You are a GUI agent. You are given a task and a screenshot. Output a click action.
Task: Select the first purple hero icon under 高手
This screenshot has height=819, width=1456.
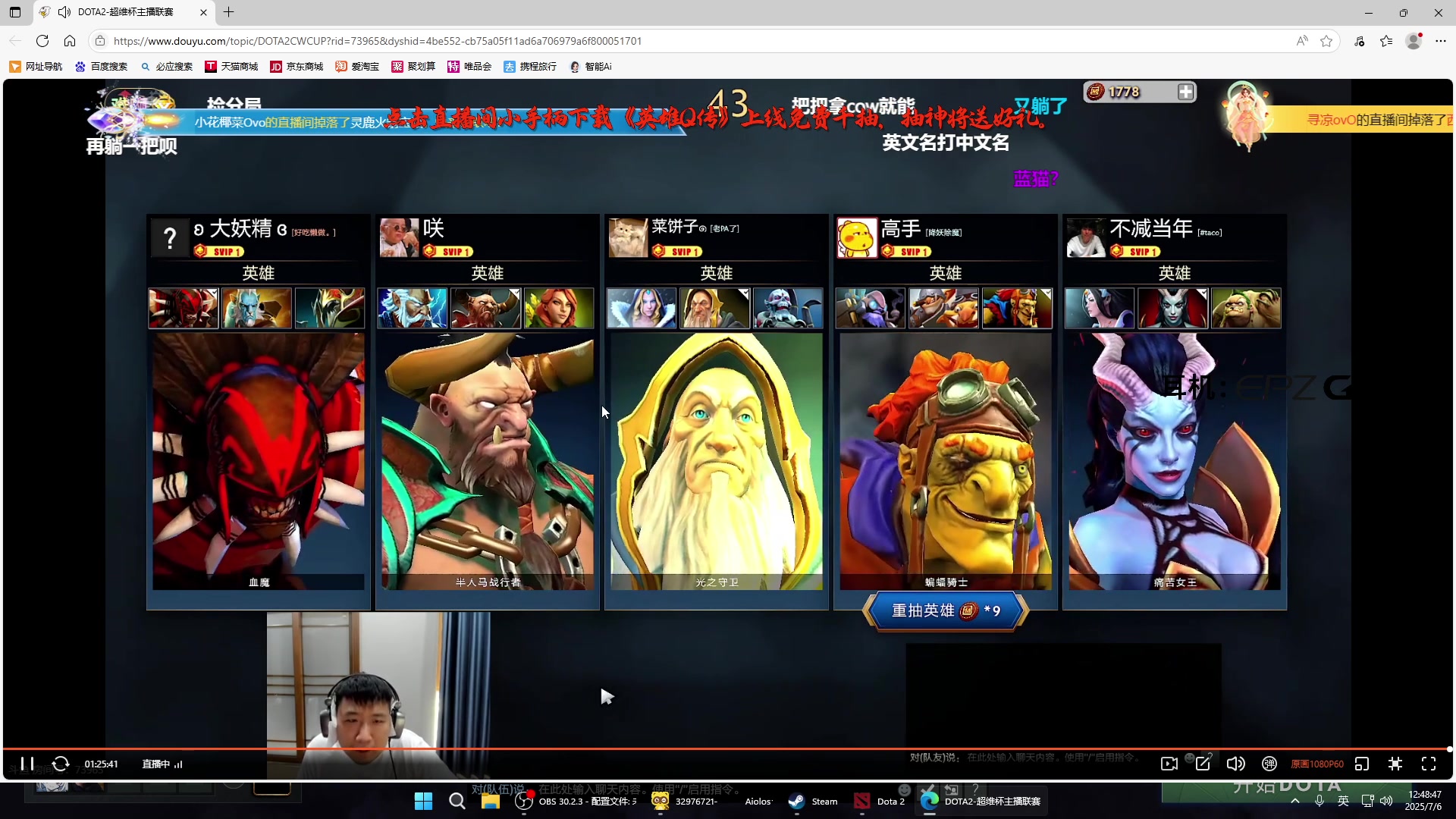coord(871,308)
